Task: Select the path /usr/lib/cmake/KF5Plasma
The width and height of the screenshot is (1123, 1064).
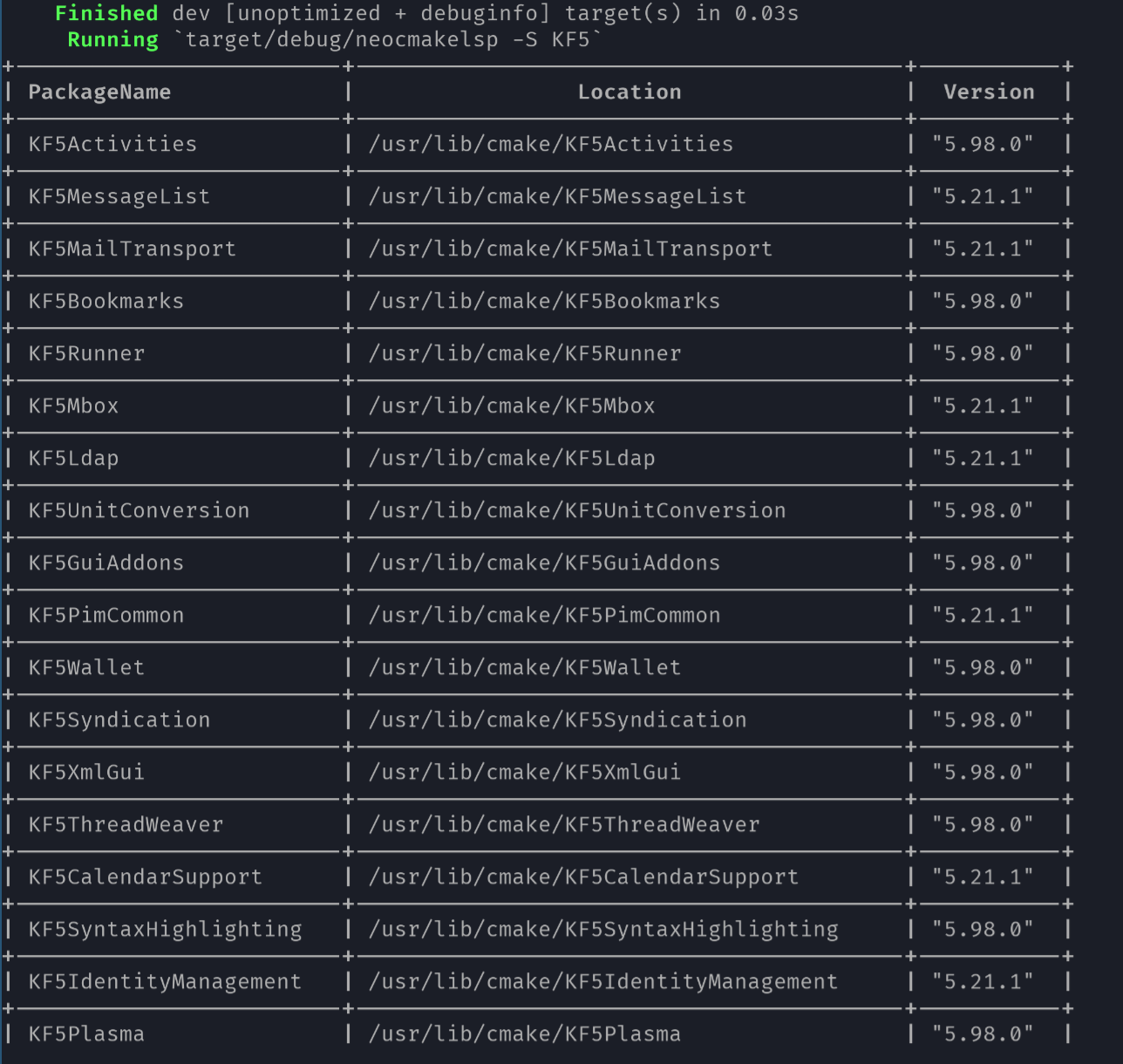Action: [x=525, y=1034]
